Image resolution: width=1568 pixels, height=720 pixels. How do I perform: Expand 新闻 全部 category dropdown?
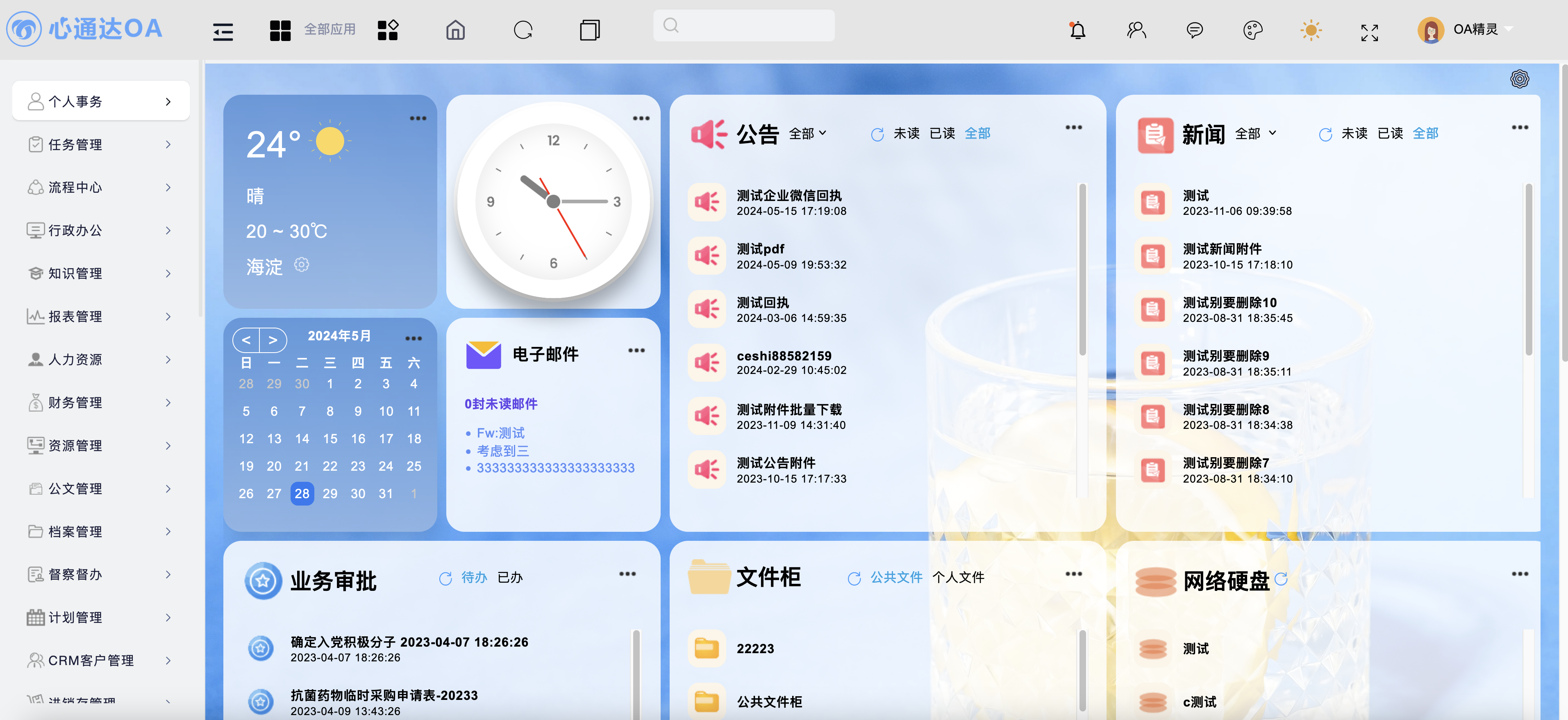coord(1255,133)
